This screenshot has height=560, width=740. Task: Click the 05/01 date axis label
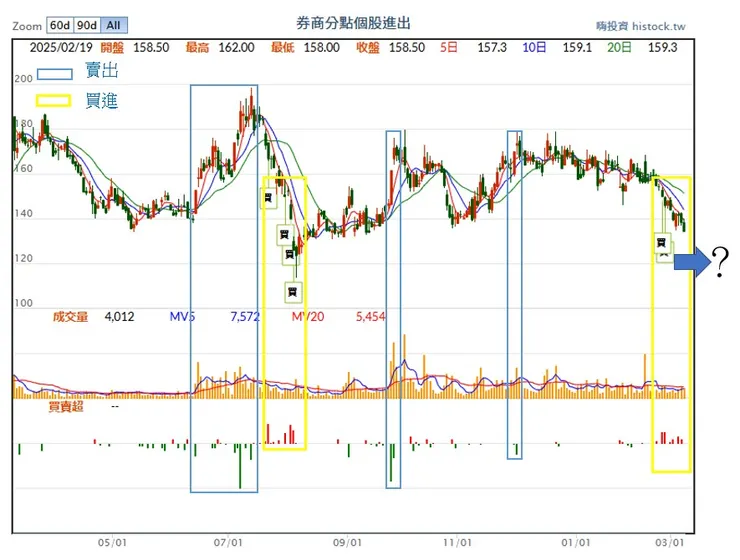(112, 543)
